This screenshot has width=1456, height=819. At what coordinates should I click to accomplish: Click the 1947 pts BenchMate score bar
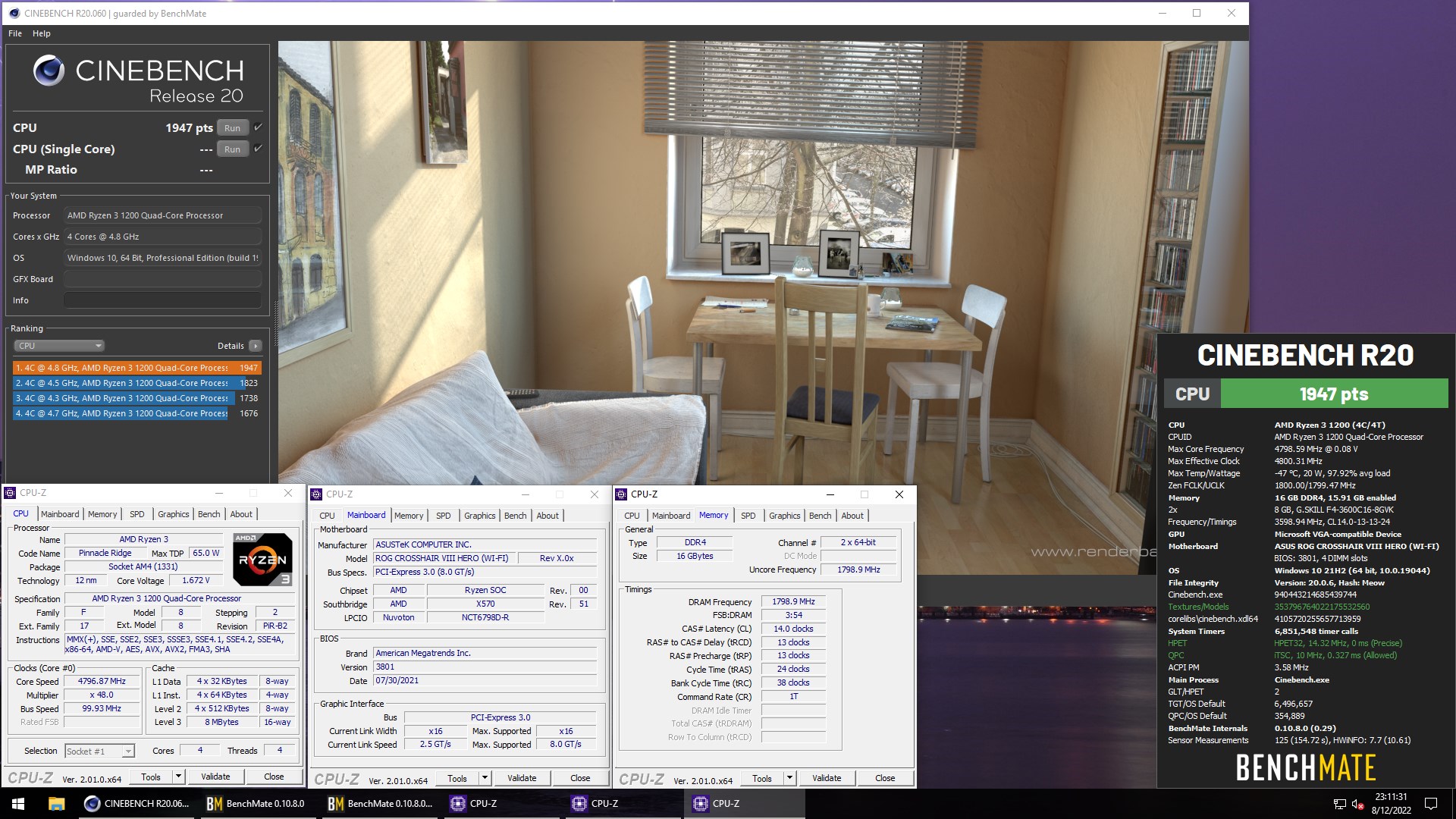[x=1334, y=394]
